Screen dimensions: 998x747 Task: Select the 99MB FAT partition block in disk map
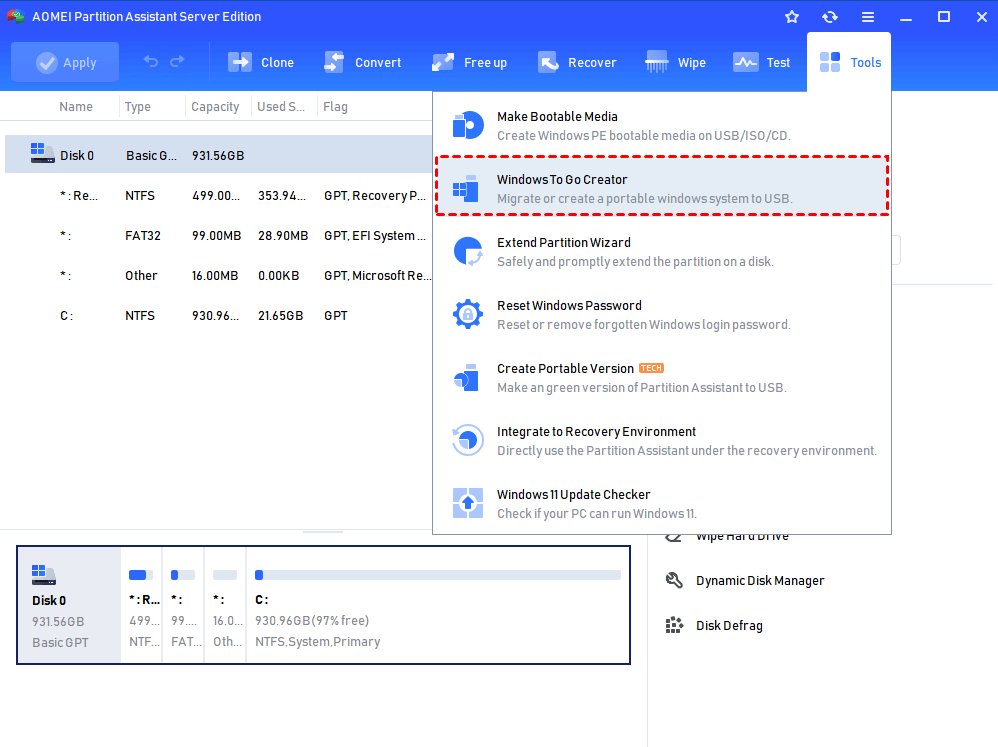pyautogui.click(x=184, y=605)
